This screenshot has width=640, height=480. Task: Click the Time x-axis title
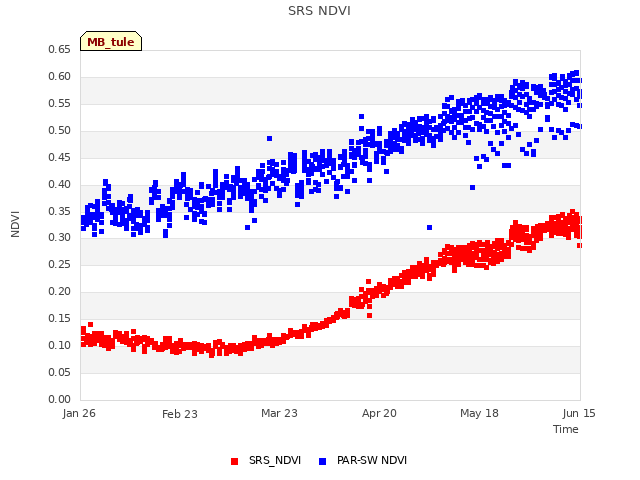tap(566, 429)
